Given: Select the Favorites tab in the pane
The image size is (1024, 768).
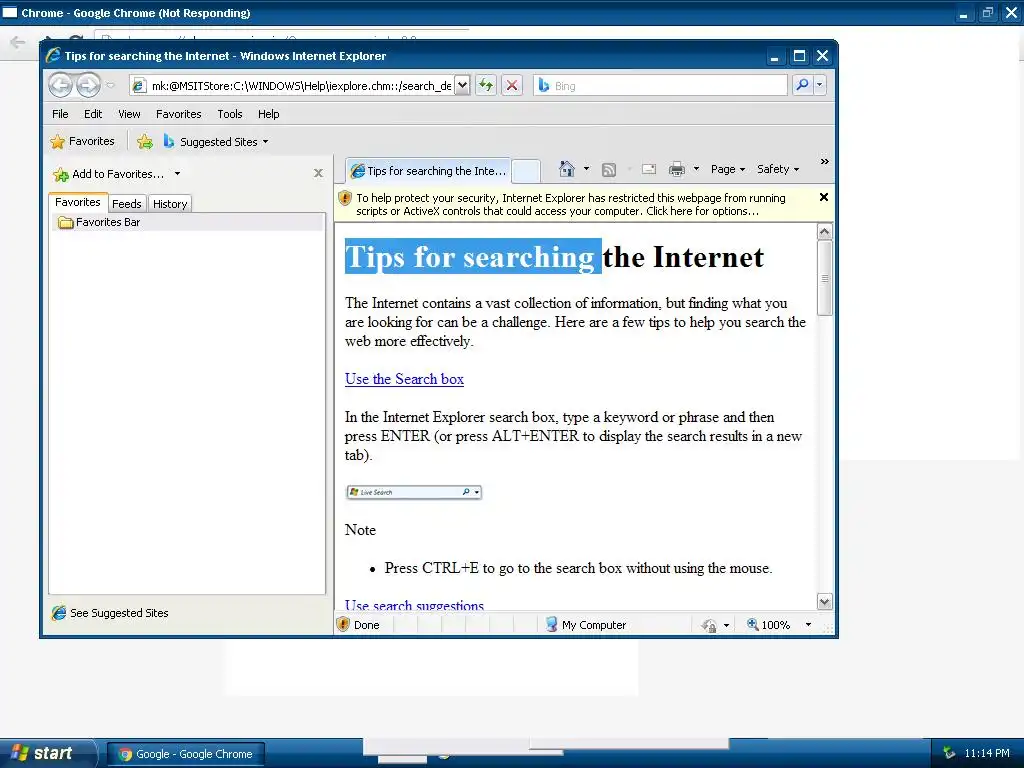Looking at the screenshot, I should 78,202.
